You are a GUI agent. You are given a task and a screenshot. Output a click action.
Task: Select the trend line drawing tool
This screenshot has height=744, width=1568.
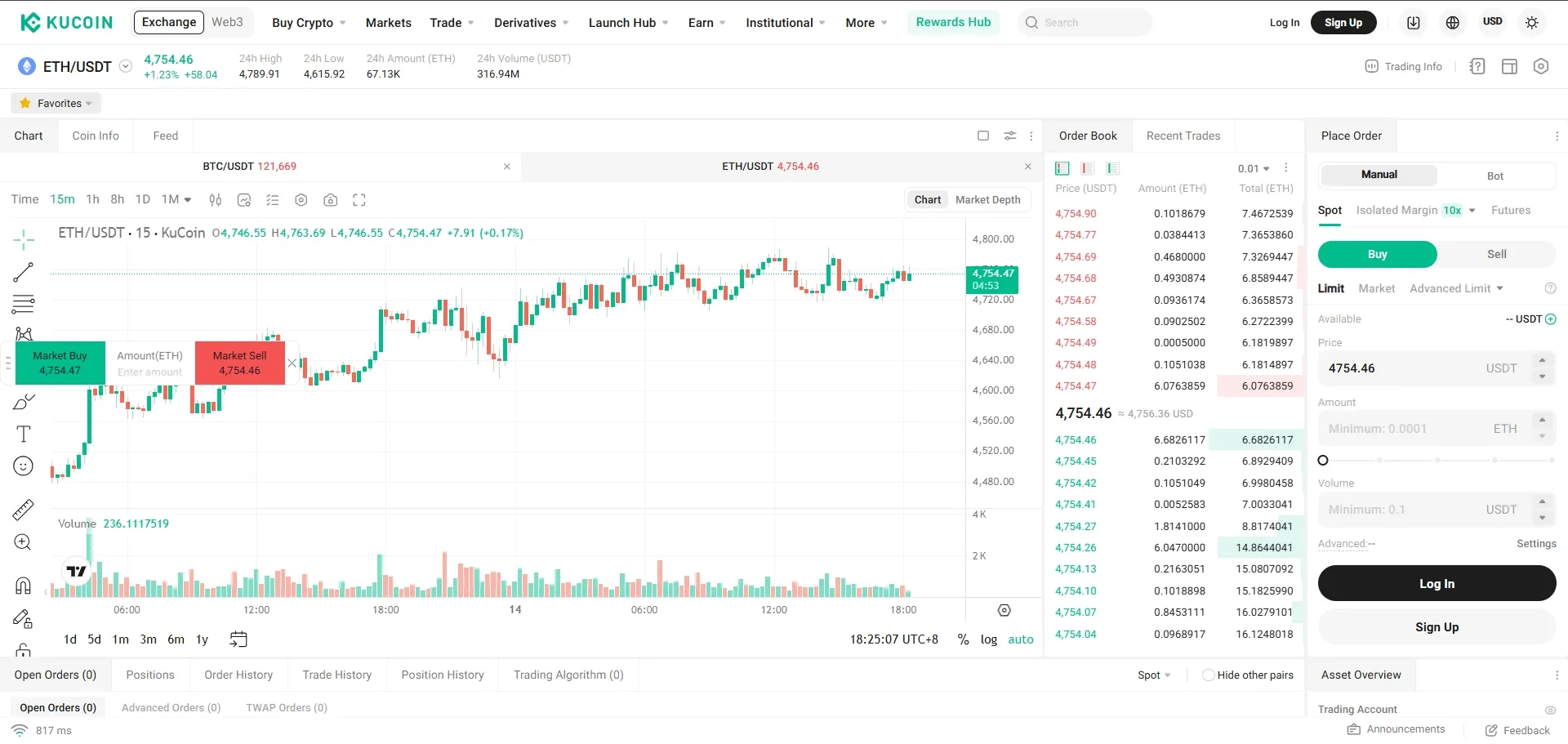[24, 272]
